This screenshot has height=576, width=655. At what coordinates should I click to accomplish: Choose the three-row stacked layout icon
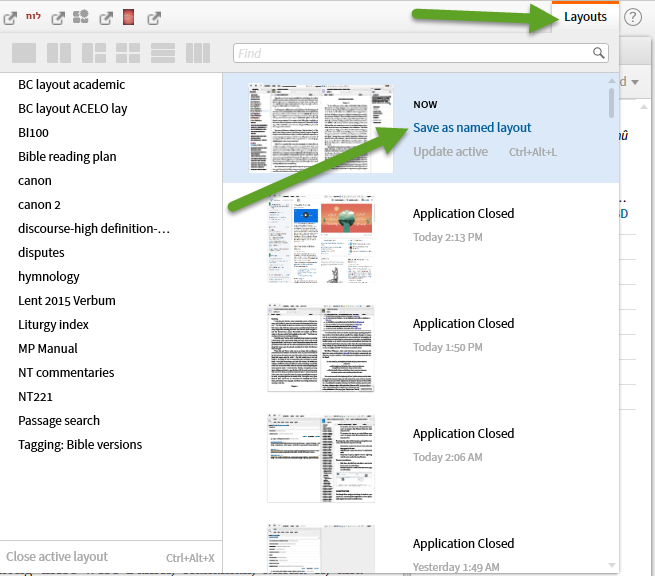tap(163, 53)
